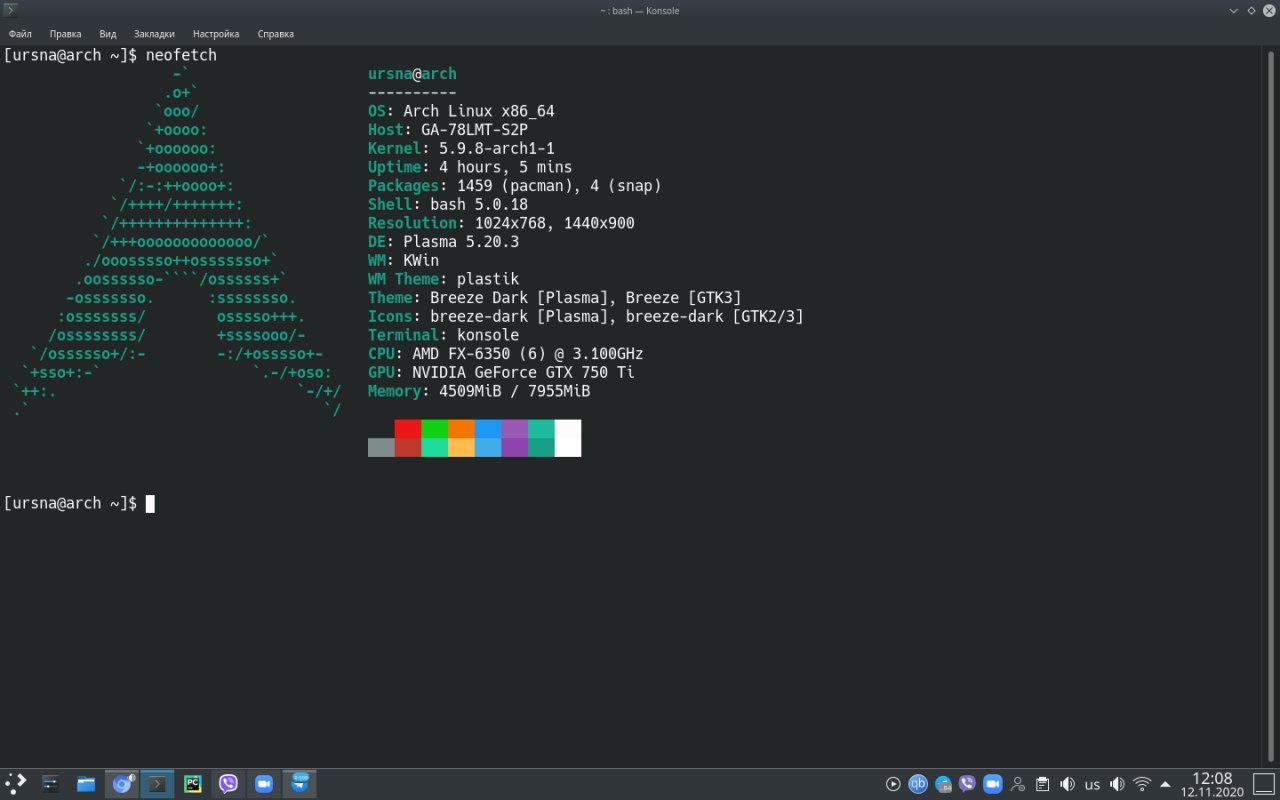
Task: Open Zoom from the system tray
Action: click(x=992, y=785)
